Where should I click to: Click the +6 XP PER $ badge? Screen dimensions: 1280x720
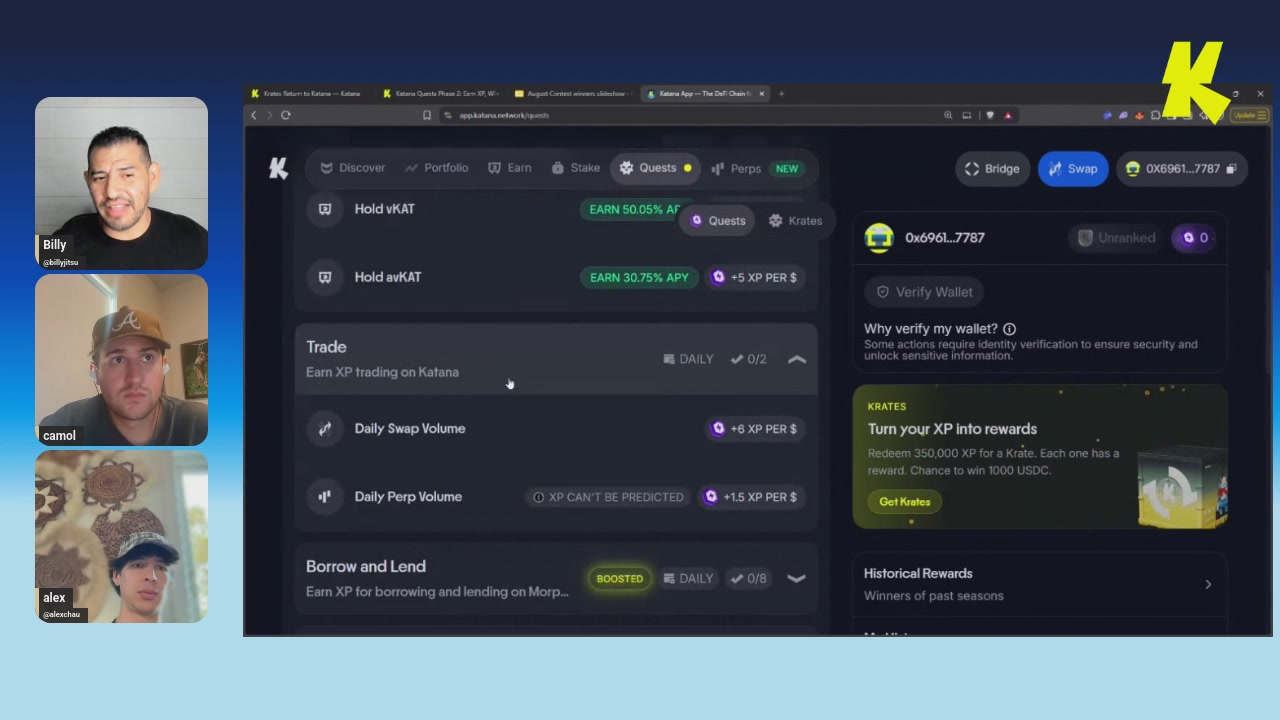(755, 428)
